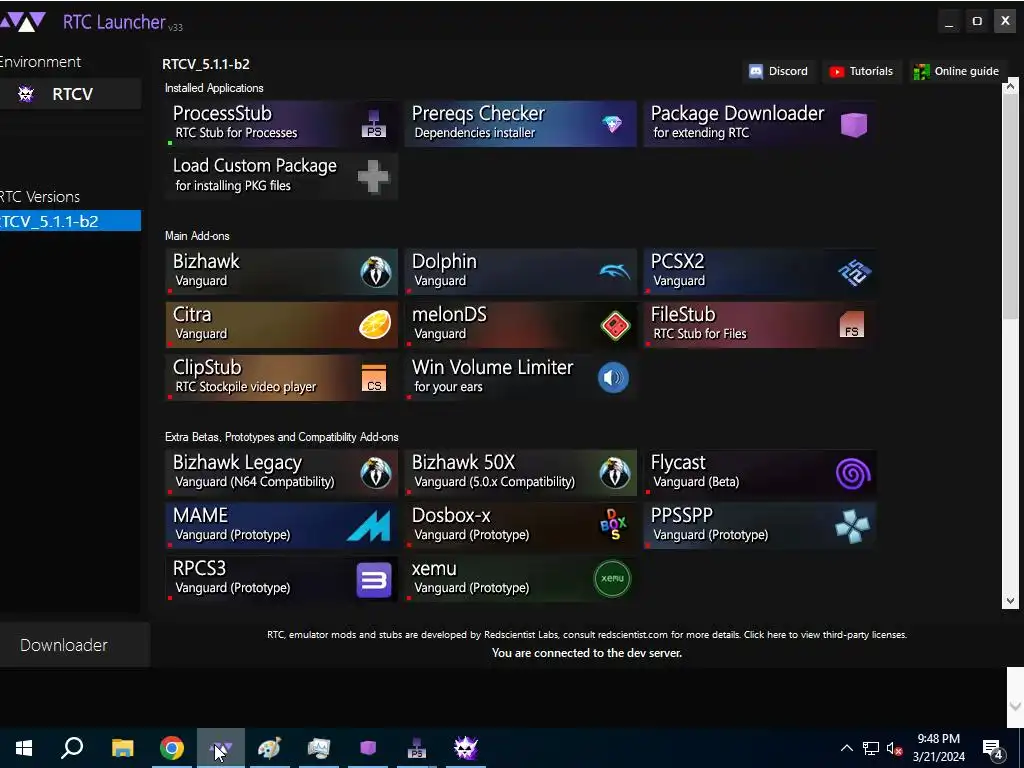Click the RTCV environment monster icon
The height and width of the screenshot is (768, 1024).
click(26, 94)
